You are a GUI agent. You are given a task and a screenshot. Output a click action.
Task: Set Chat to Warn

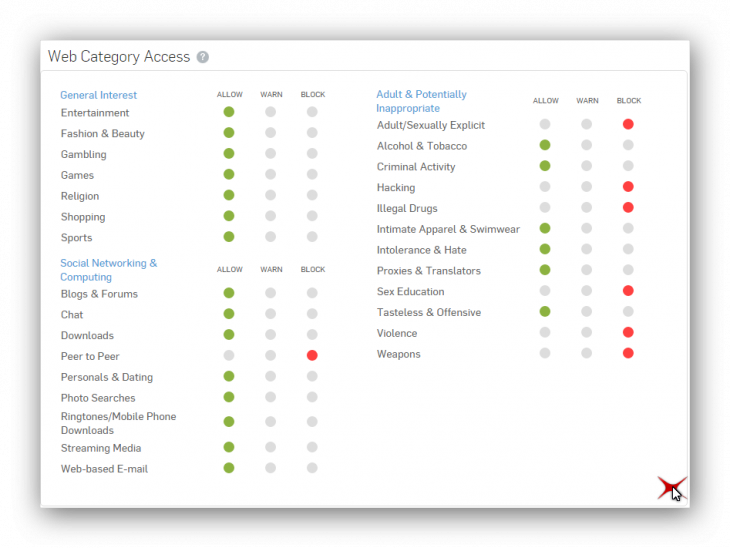pyautogui.click(x=270, y=314)
